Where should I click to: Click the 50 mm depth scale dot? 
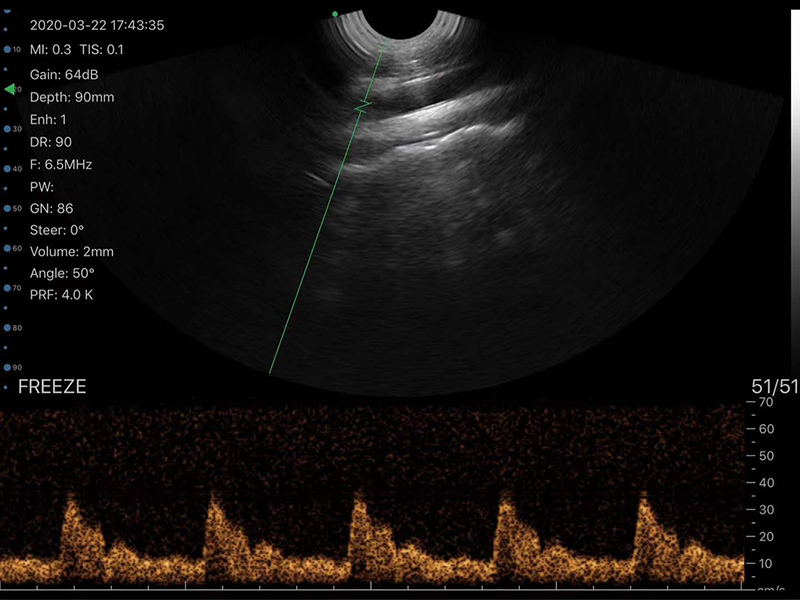(x=8, y=209)
